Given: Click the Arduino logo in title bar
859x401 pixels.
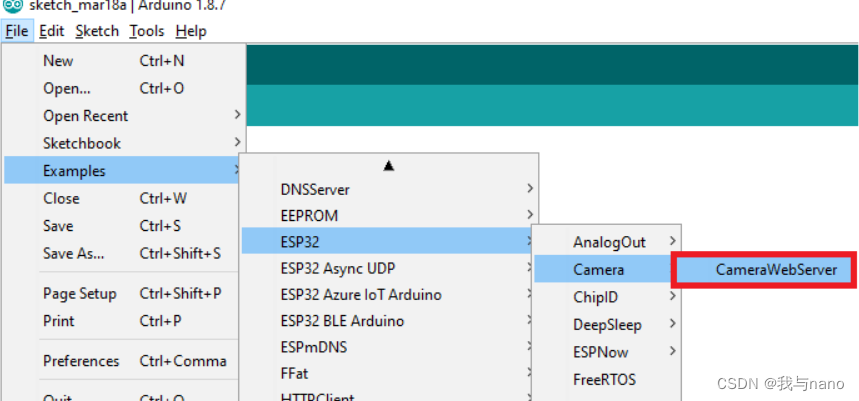Looking at the screenshot, I should [x=12, y=6].
